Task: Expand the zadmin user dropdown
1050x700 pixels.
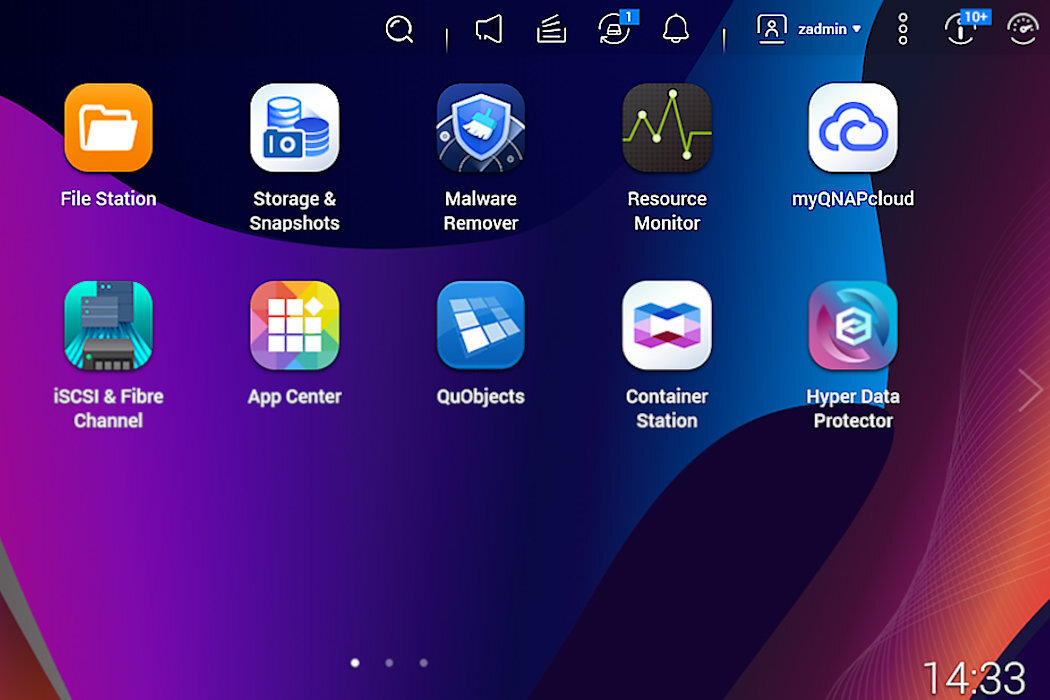Action: pos(829,29)
